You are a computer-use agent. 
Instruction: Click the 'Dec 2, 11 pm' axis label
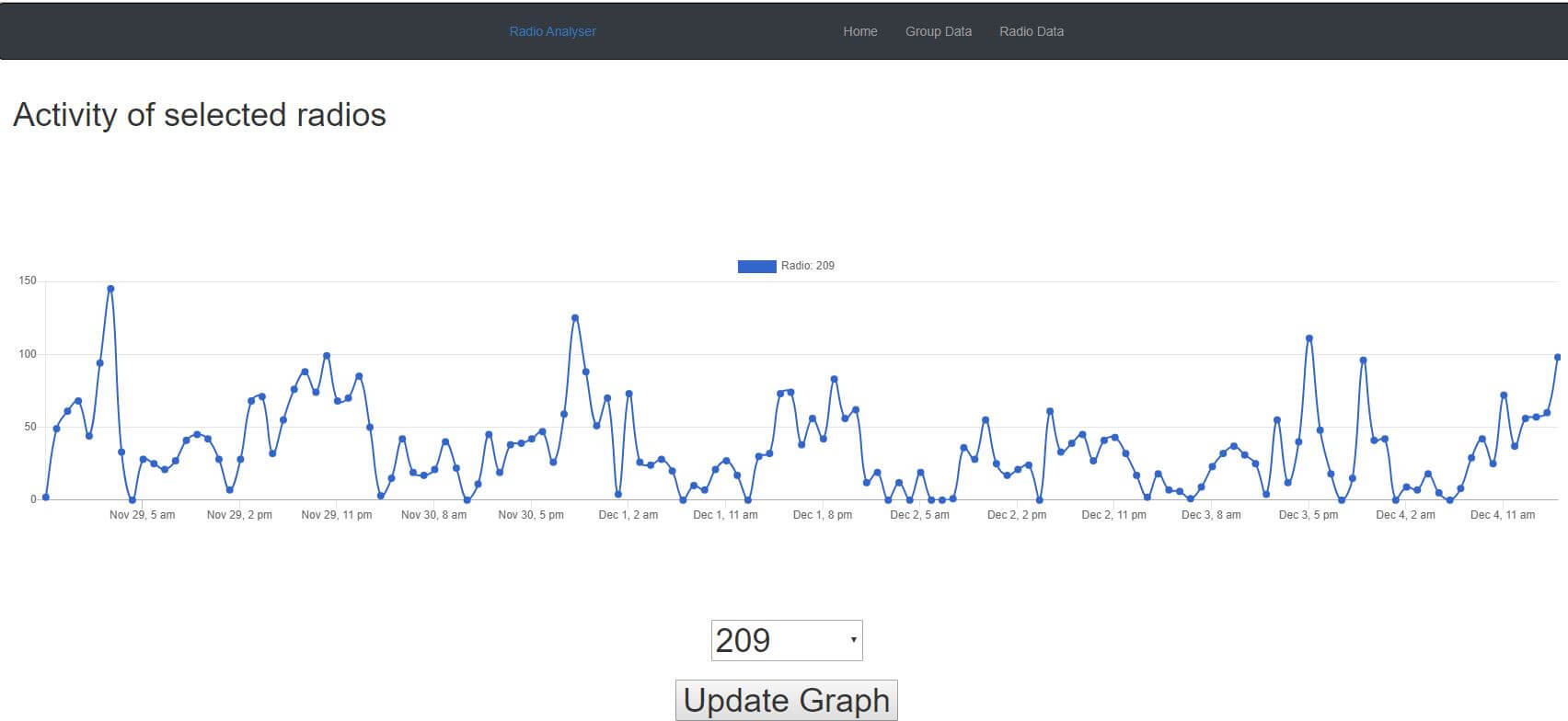pyautogui.click(x=1114, y=515)
